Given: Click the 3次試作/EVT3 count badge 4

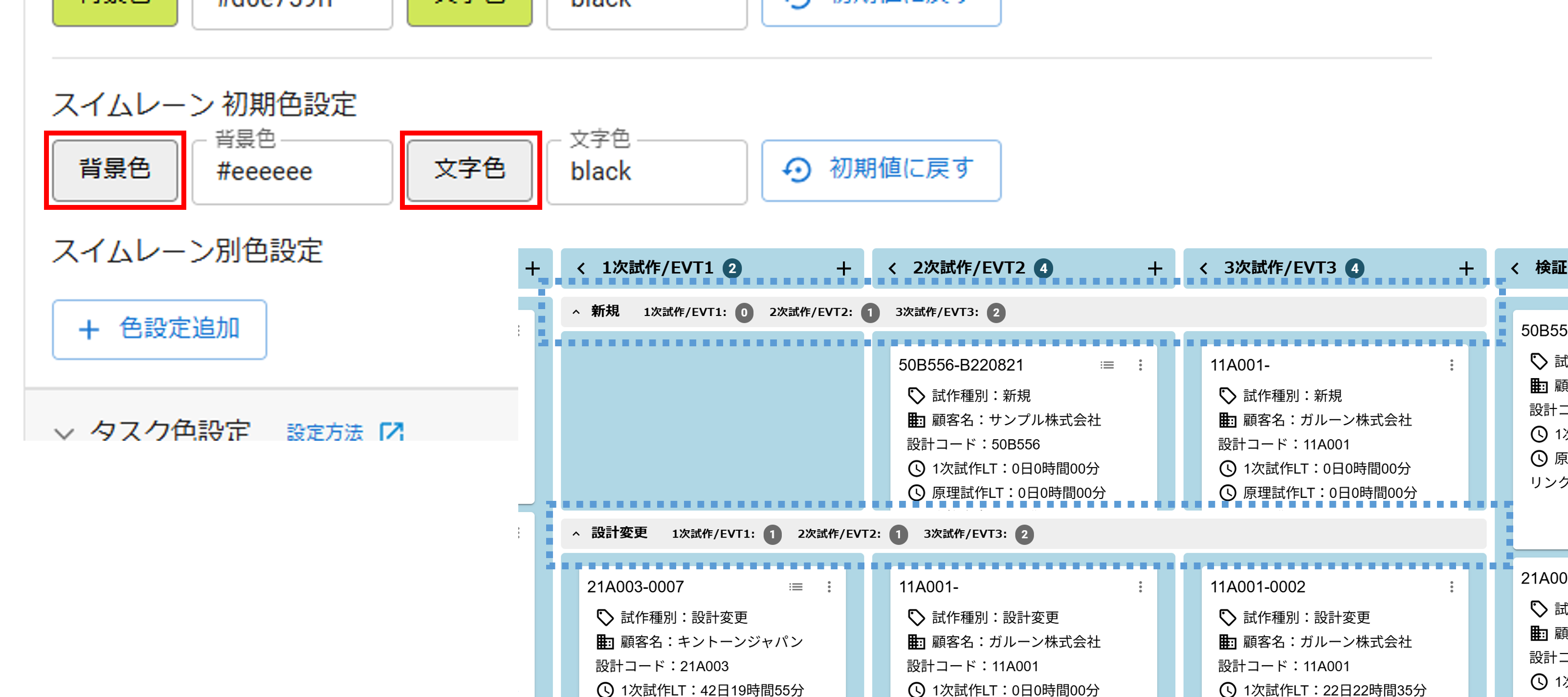Looking at the screenshot, I should click(1354, 269).
